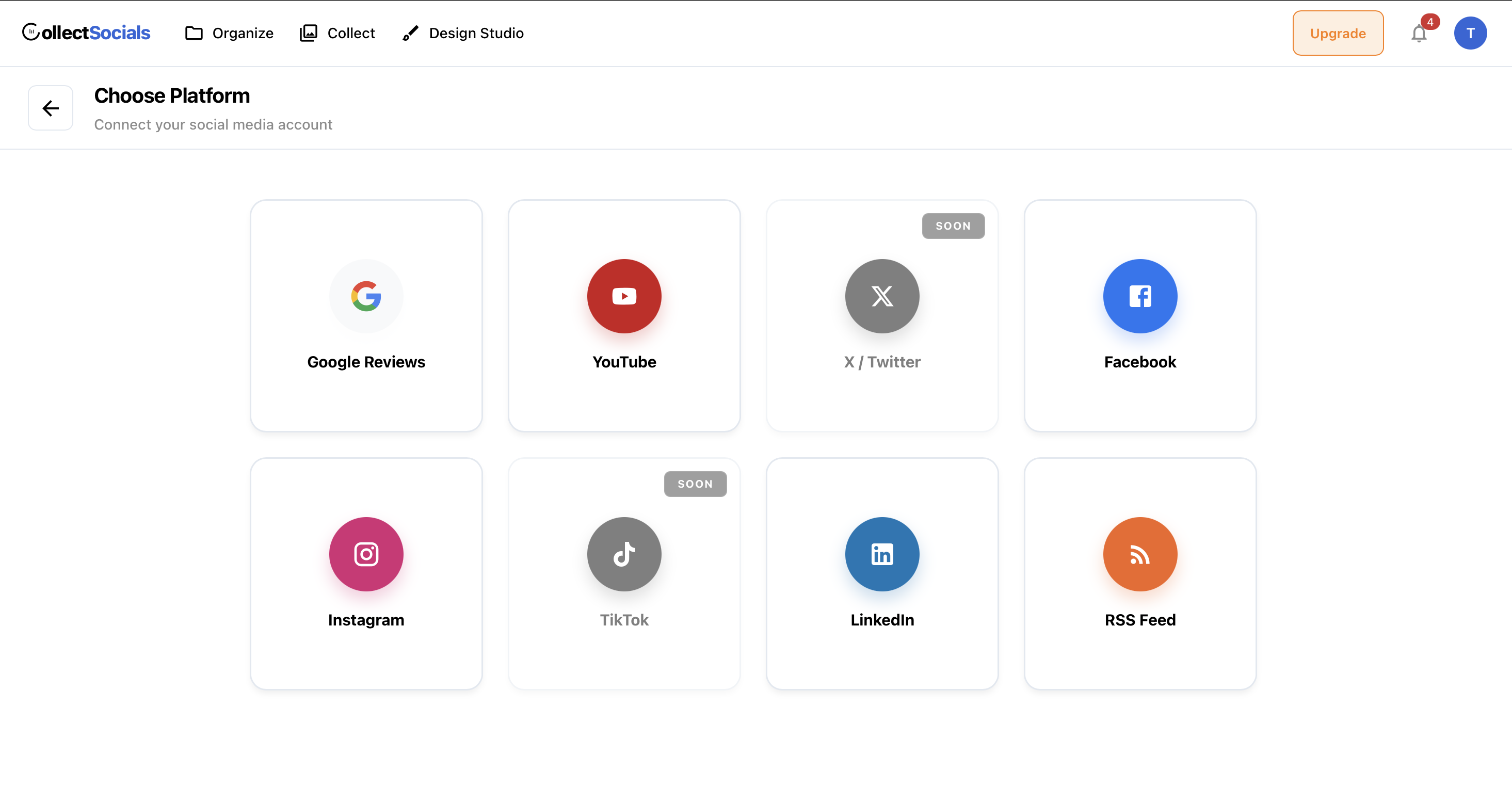Click the RSS Feed icon

pos(1140,554)
